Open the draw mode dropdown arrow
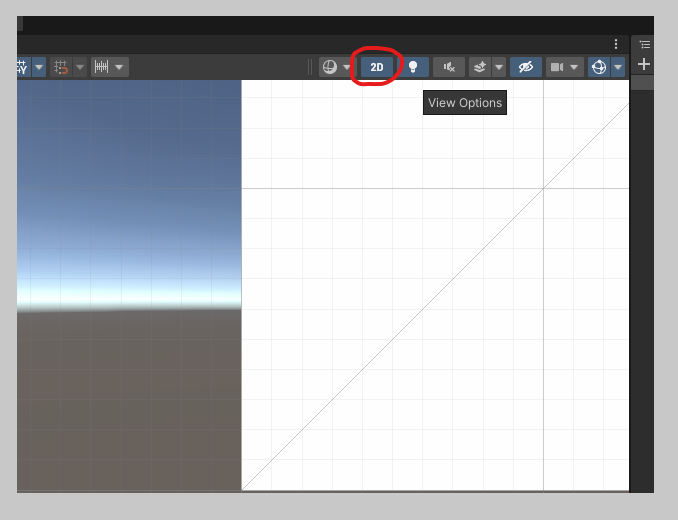 347,67
